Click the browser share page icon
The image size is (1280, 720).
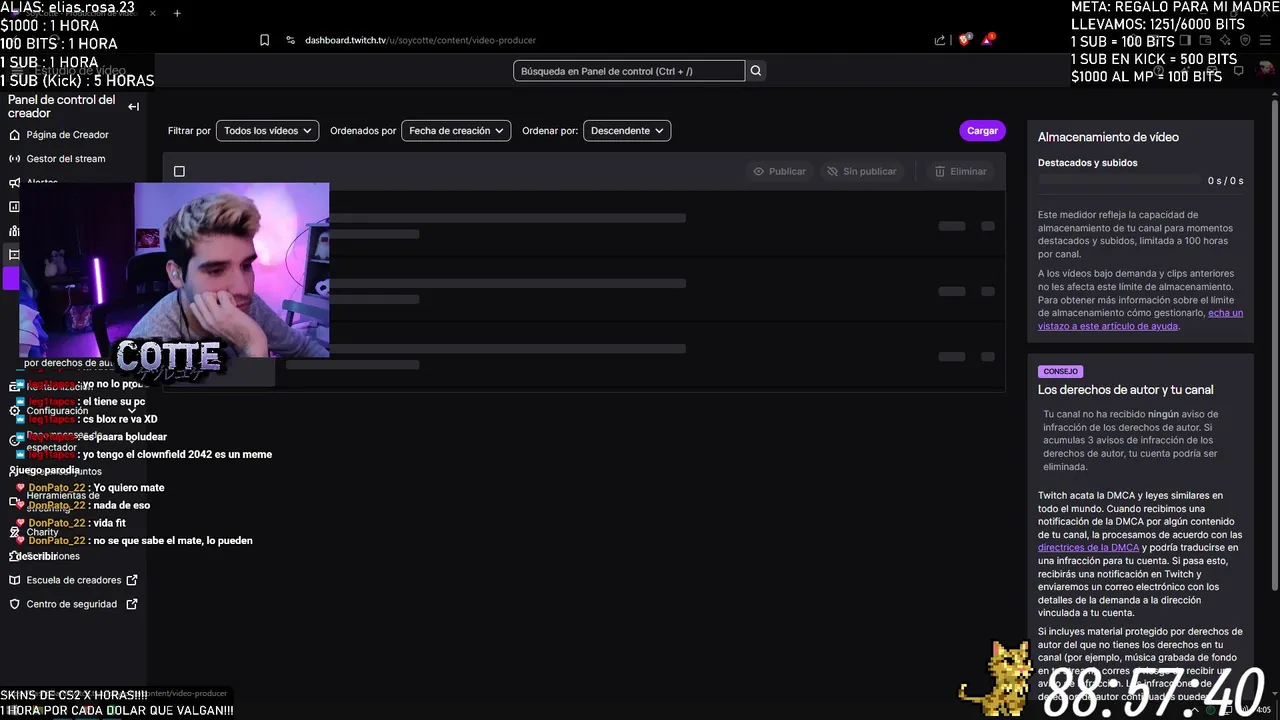pyautogui.click(x=940, y=40)
